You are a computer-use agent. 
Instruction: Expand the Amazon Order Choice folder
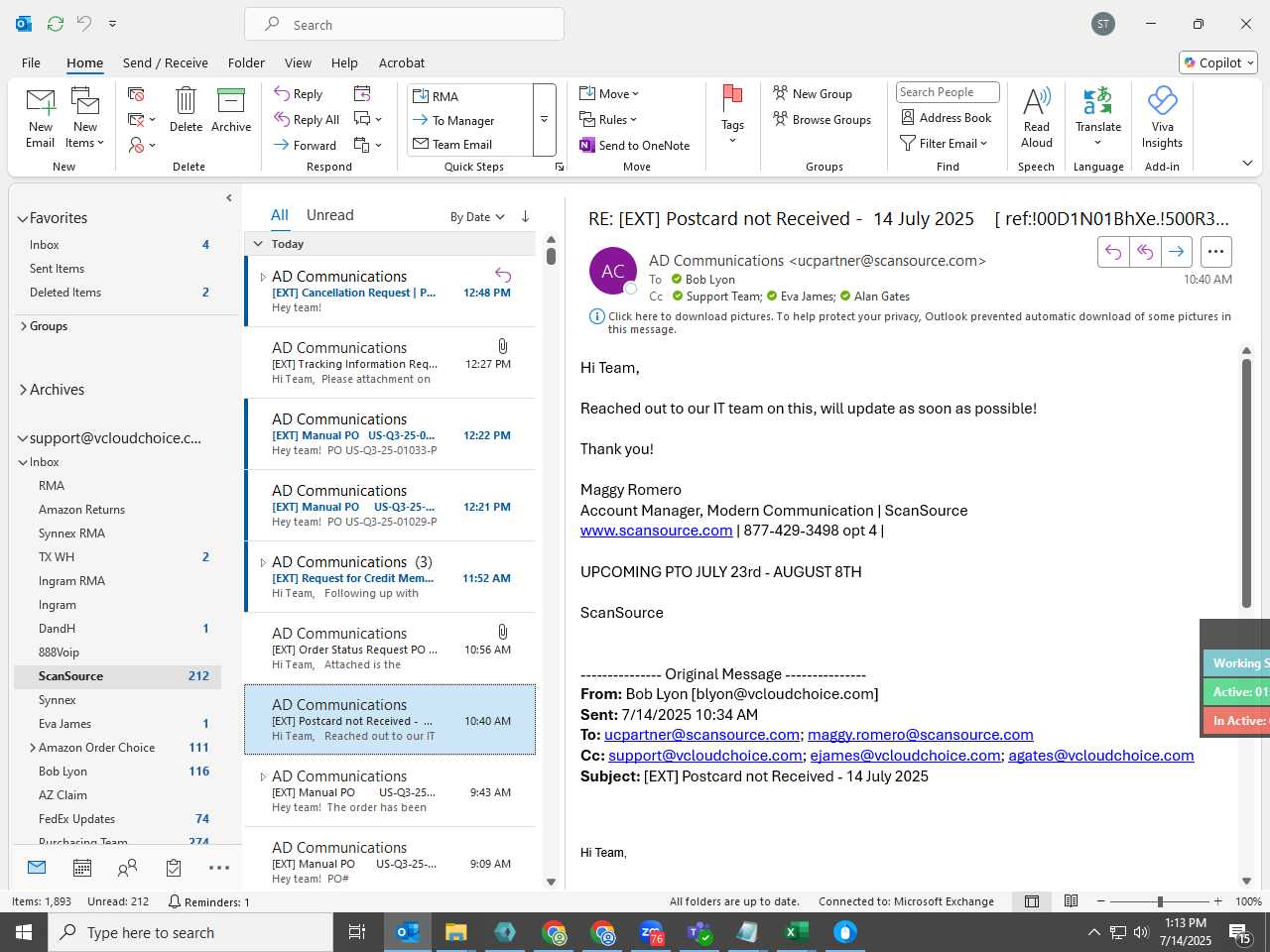33,748
